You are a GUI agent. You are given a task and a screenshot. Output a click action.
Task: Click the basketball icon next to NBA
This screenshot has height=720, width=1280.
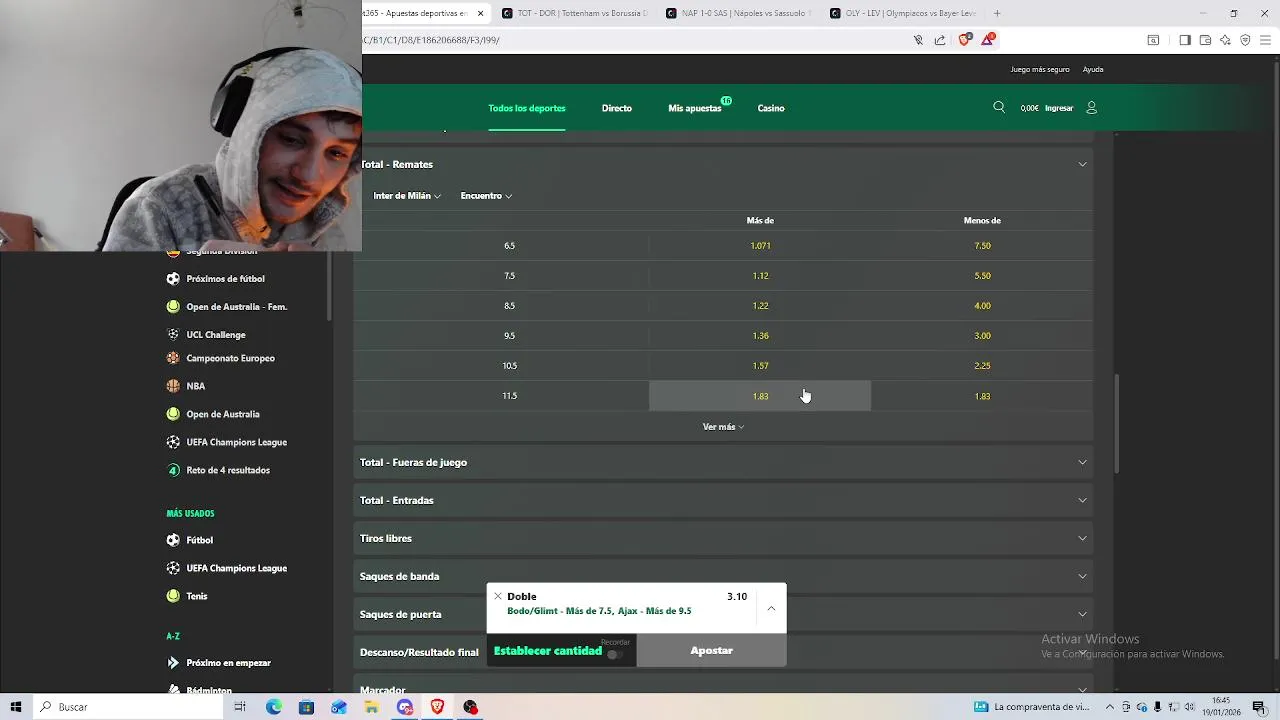click(x=173, y=386)
